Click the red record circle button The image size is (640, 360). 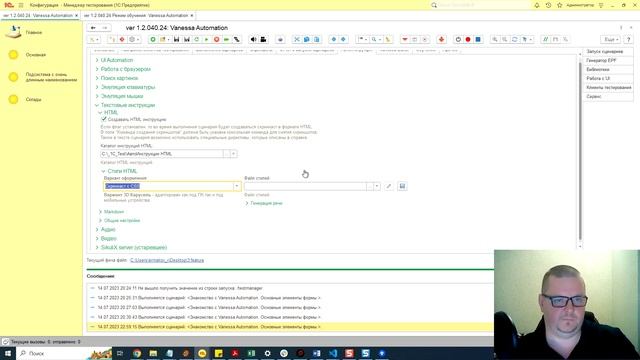click(x=468, y=40)
